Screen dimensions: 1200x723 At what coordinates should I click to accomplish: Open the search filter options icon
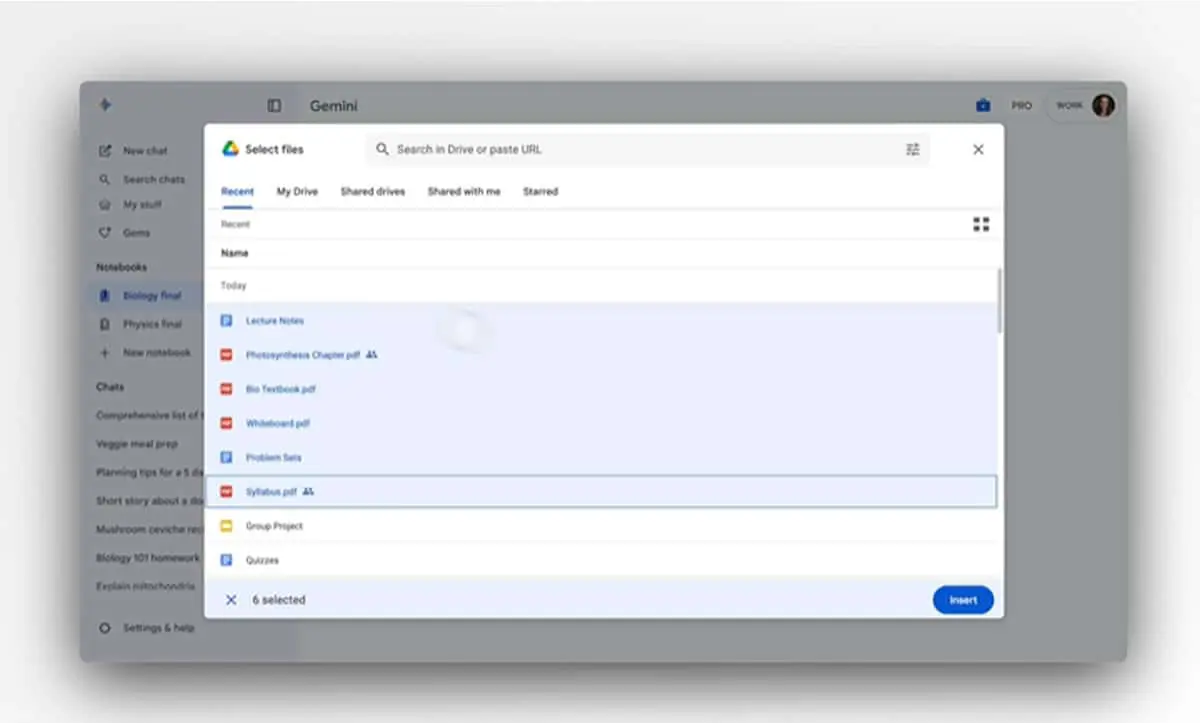(913, 149)
